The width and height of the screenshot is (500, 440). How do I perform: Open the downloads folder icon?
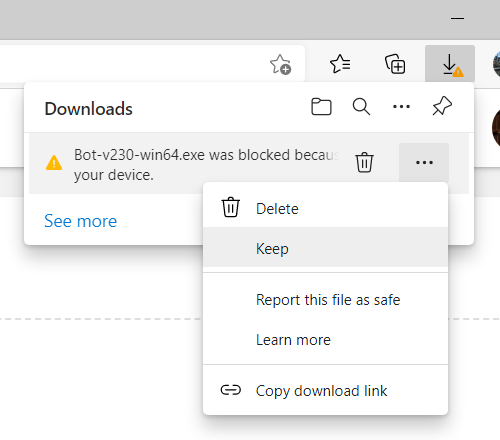coord(321,107)
